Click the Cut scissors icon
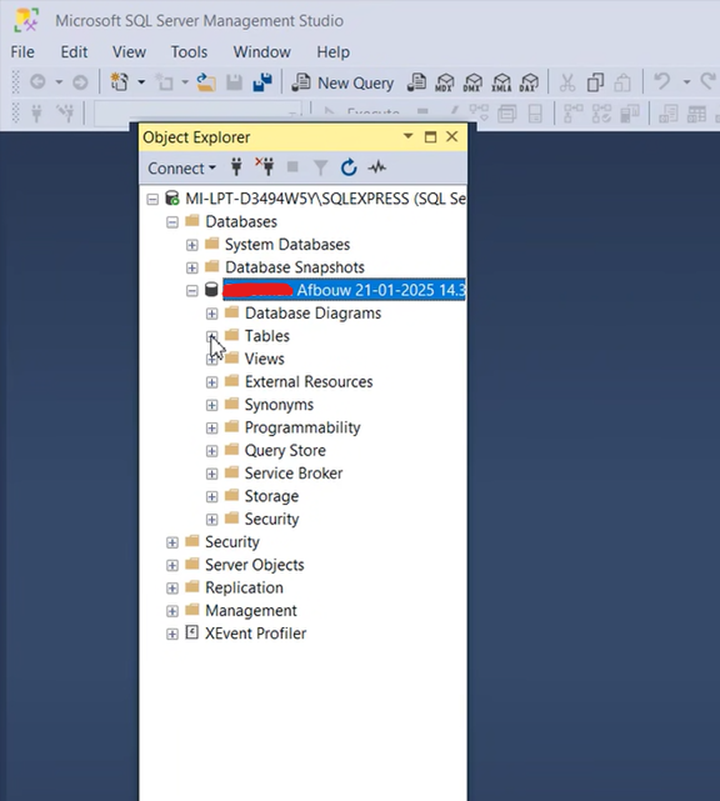Viewport: 720px width, 801px height. 567,82
